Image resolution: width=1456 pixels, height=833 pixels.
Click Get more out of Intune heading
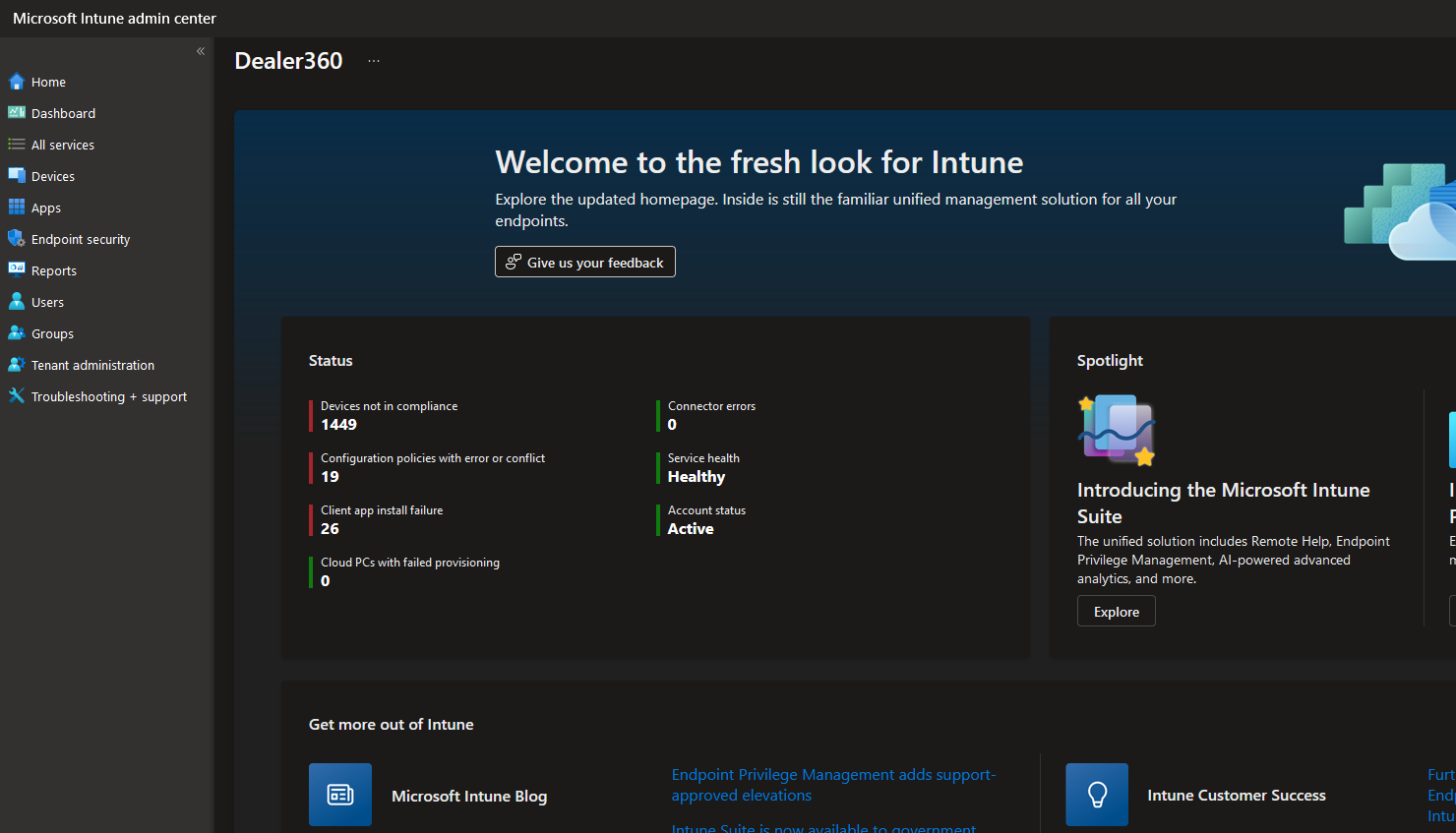(392, 725)
